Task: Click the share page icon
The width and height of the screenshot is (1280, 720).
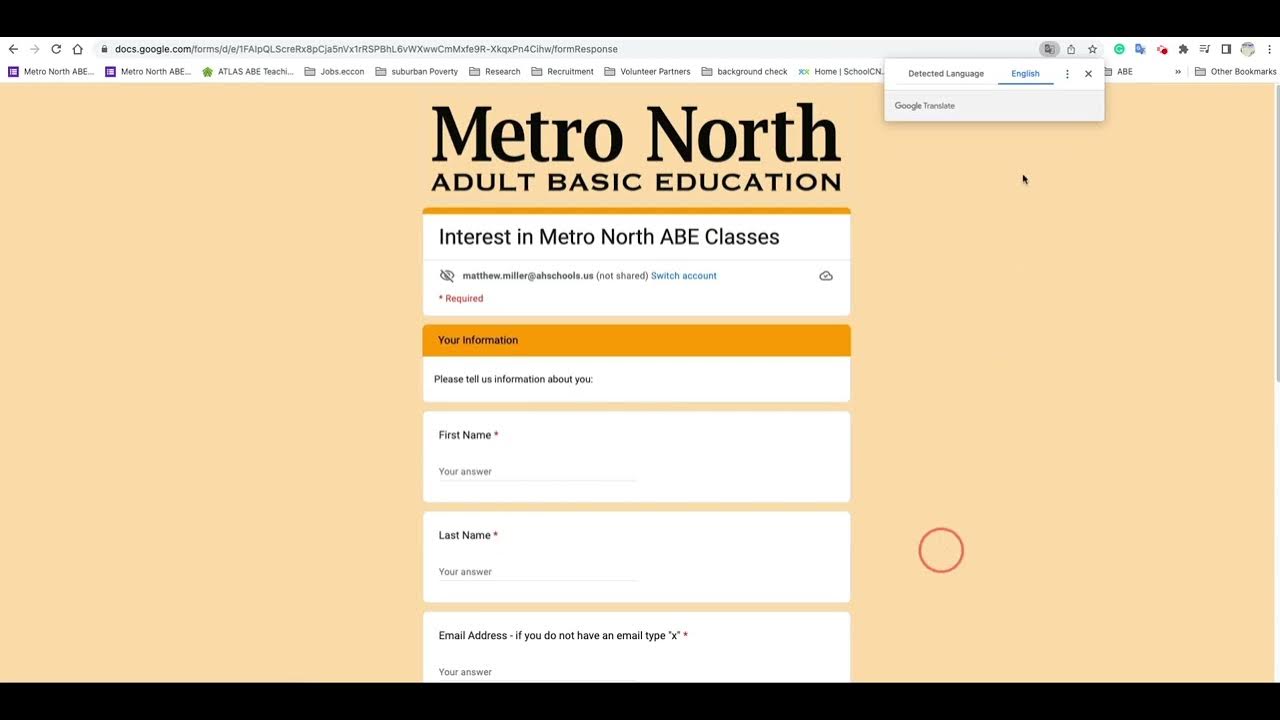Action: pos(1071,49)
